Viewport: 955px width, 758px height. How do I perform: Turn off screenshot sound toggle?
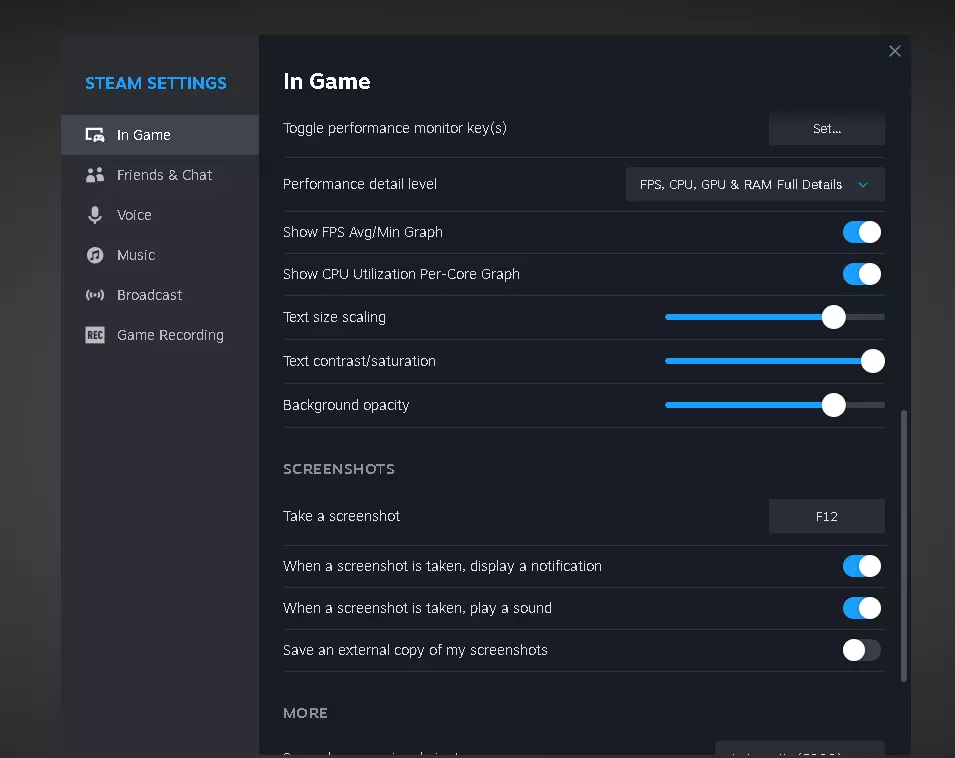coord(861,608)
